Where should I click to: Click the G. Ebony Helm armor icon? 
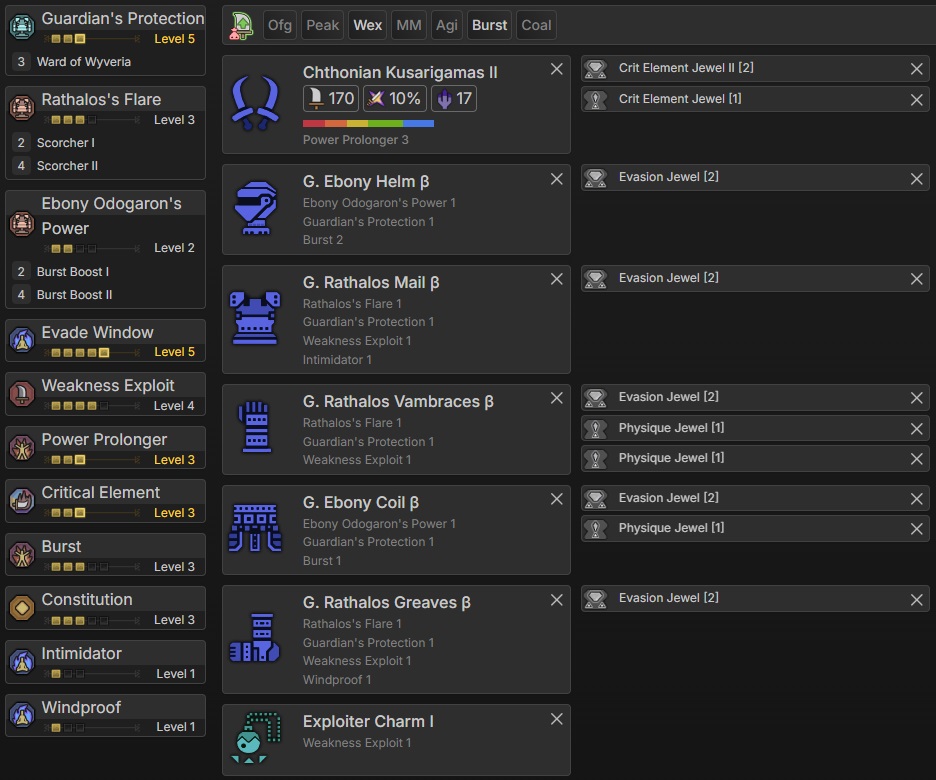[x=255, y=209]
